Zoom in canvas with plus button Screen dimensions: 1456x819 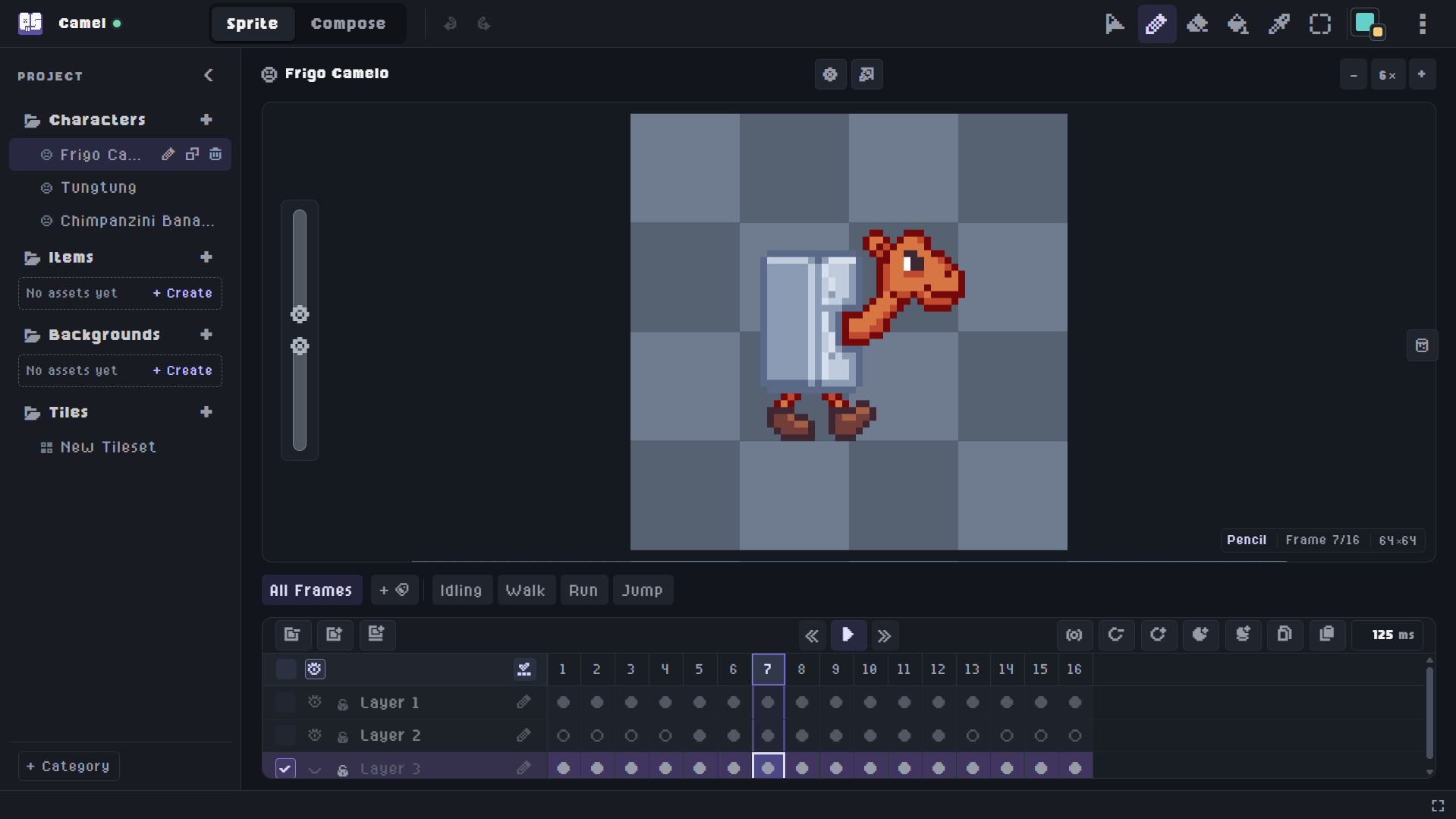(1422, 74)
